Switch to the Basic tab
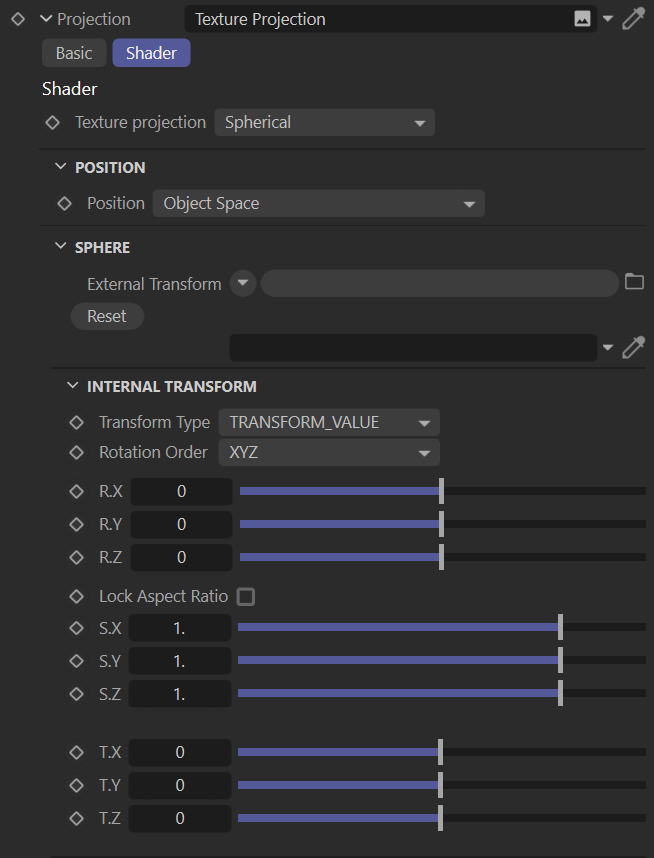 pyautogui.click(x=74, y=54)
